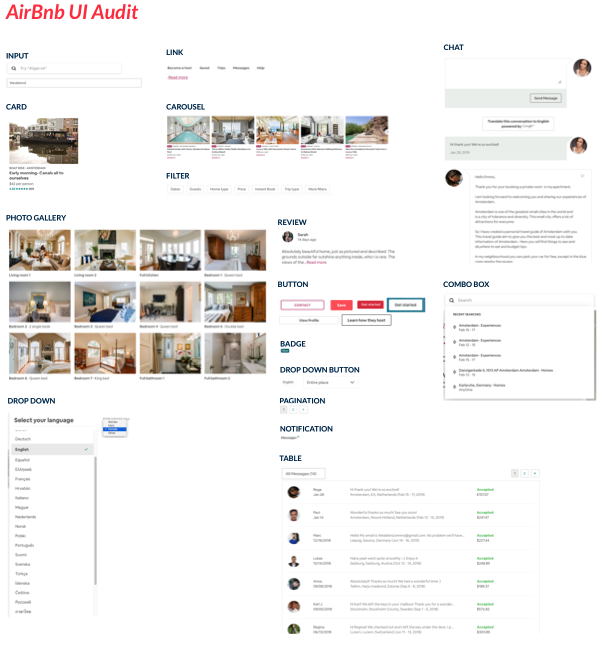Screen dimensions: 610x651
Task: Click the 'Messages' notification label
Action: [x=289, y=438]
